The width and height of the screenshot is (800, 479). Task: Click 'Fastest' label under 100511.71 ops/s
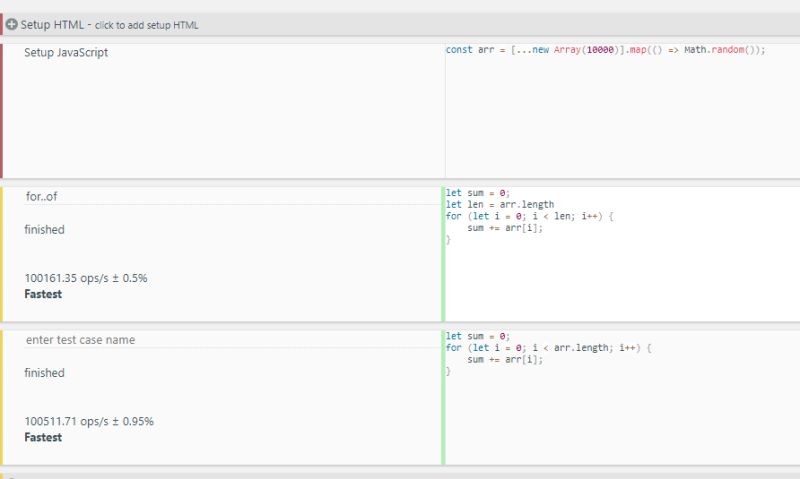43,438
